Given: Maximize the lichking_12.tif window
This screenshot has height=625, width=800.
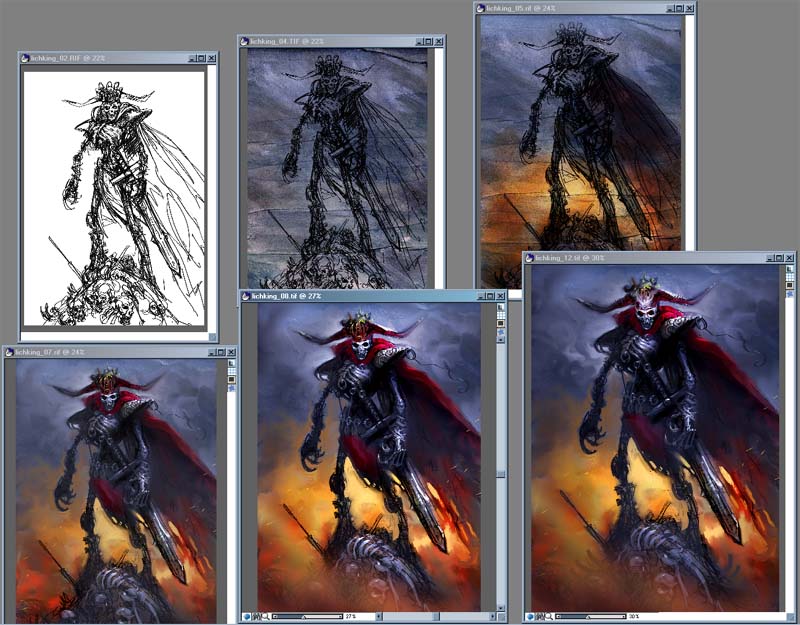Looking at the screenshot, I should (780, 258).
